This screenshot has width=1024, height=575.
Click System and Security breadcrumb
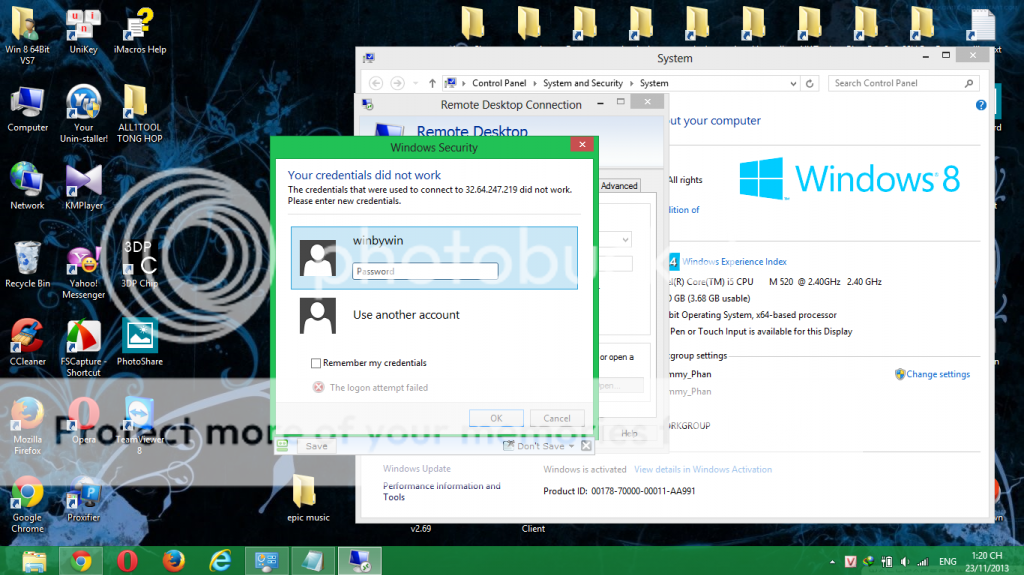point(583,83)
